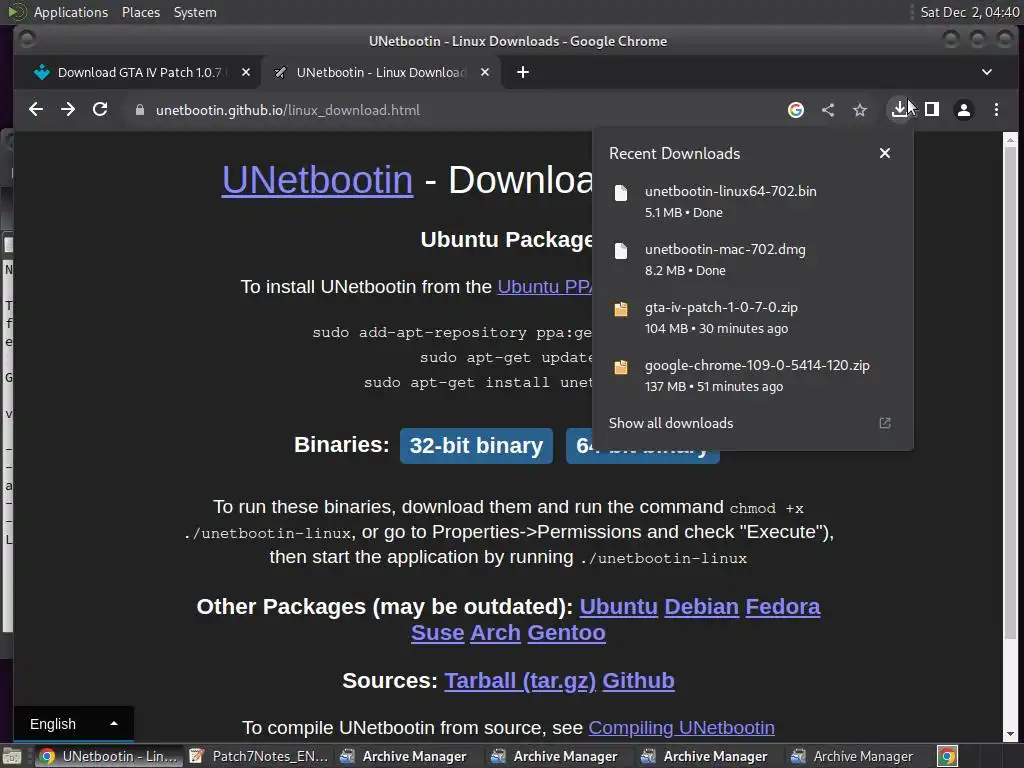The height and width of the screenshot is (768, 1024).
Task: Open a new tab with the plus button
Action: click(x=522, y=72)
